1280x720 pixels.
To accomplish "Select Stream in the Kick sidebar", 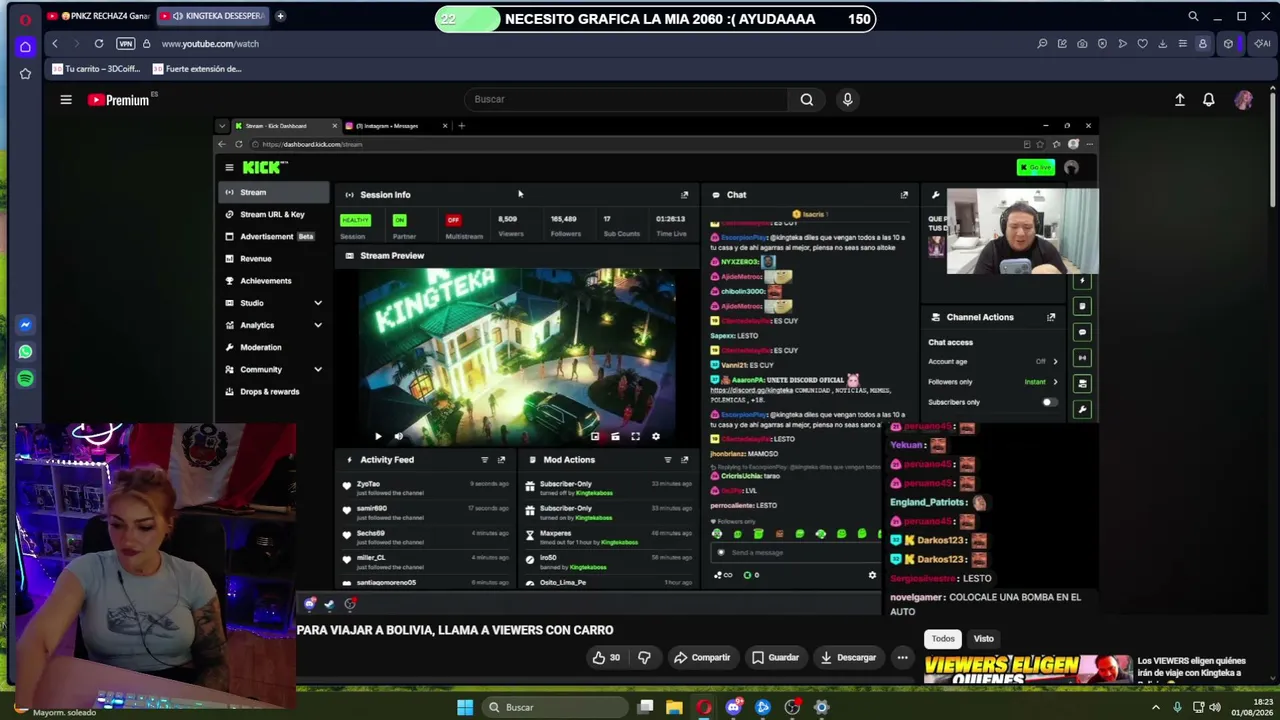I will [x=275, y=192].
